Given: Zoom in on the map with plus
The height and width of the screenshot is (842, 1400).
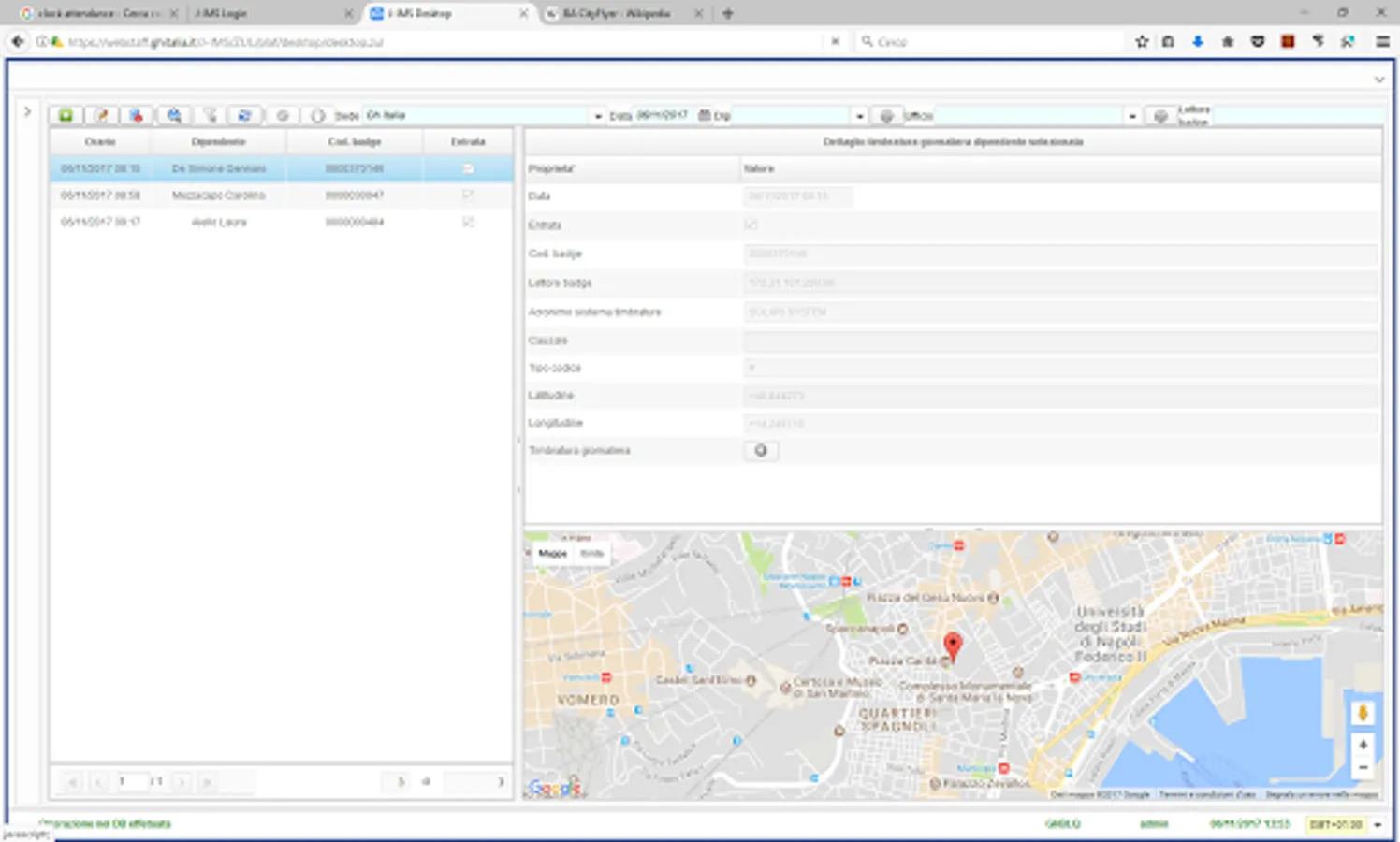Looking at the screenshot, I should pyautogui.click(x=1363, y=745).
